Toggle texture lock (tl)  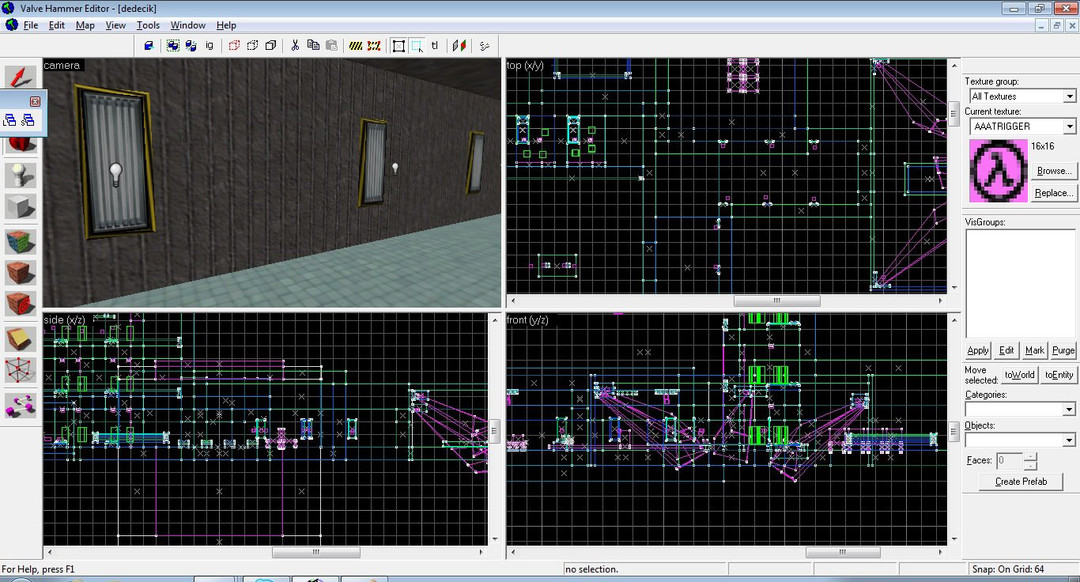click(x=435, y=45)
